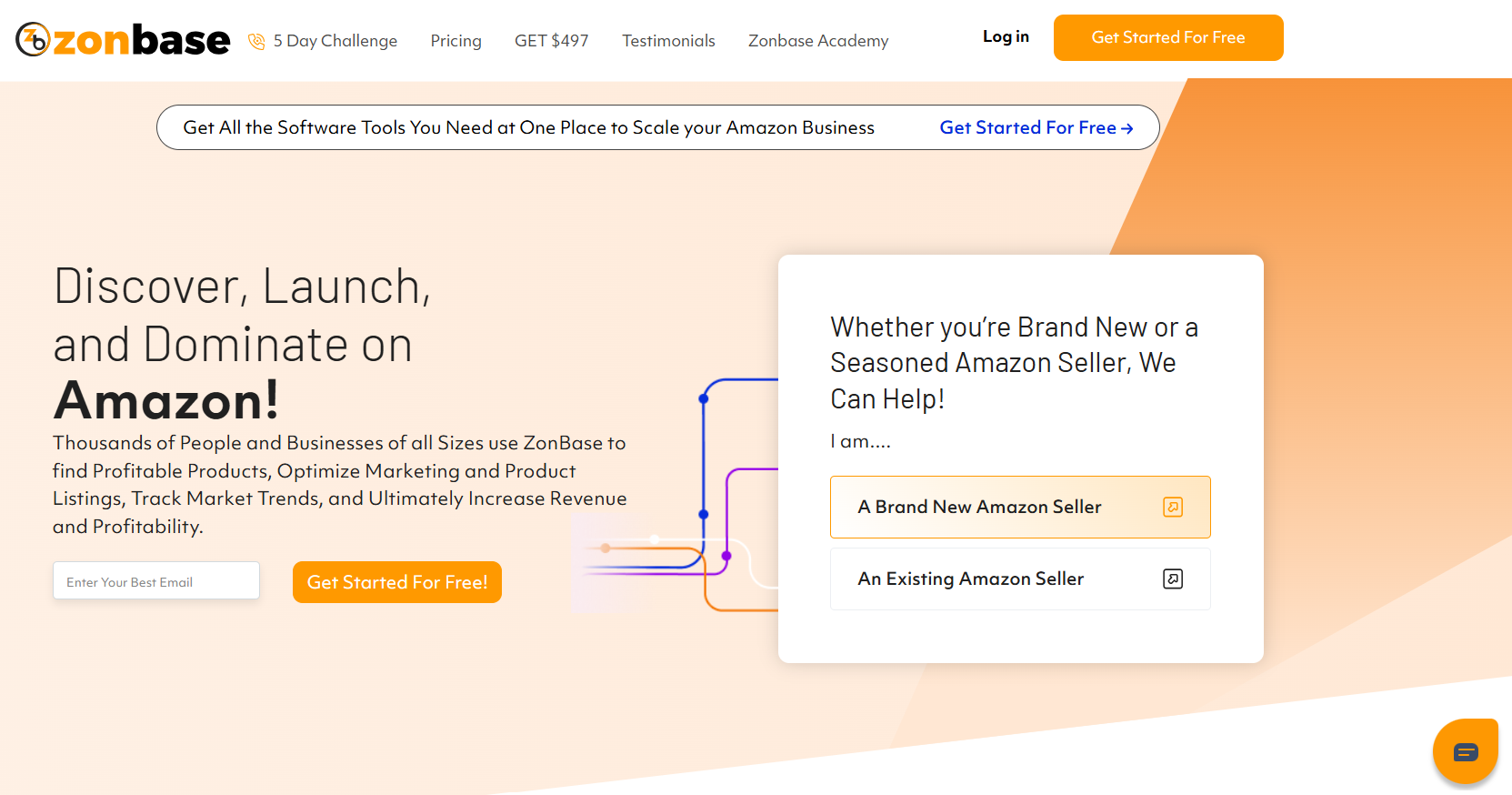Focus the Enter Your Best Email field
The width and height of the screenshot is (1512, 795).
click(156, 580)
